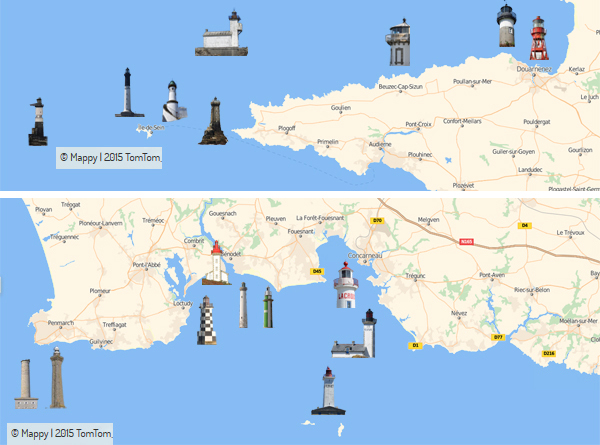The width and height of the screenshot is (600, 445).
Task: Click the red-roofed white lighthouse at Bénodet
Action: pos(217,262)
